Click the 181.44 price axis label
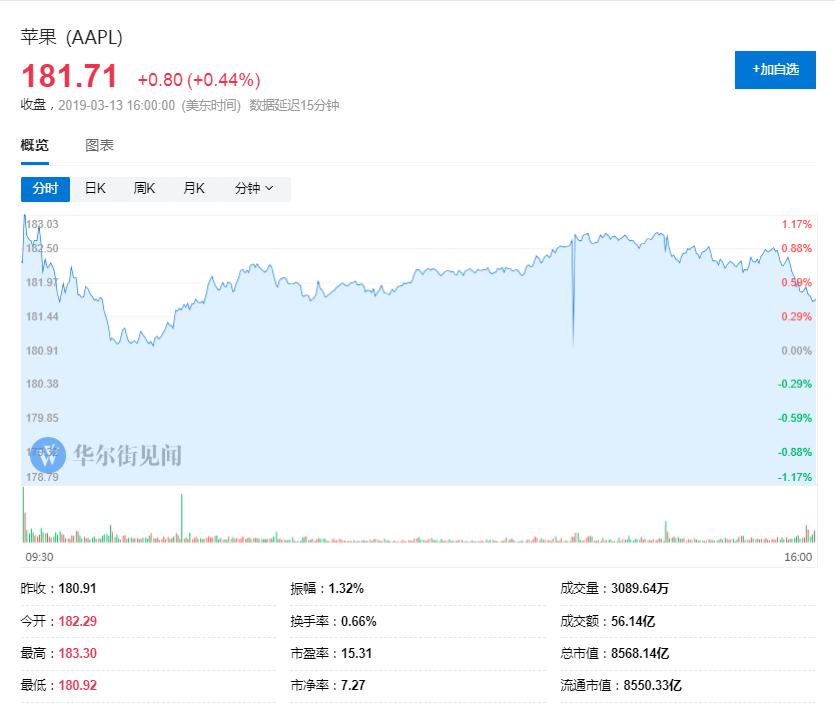The width and height of the screenshot is (835, 707). click(x=42, y=317)
